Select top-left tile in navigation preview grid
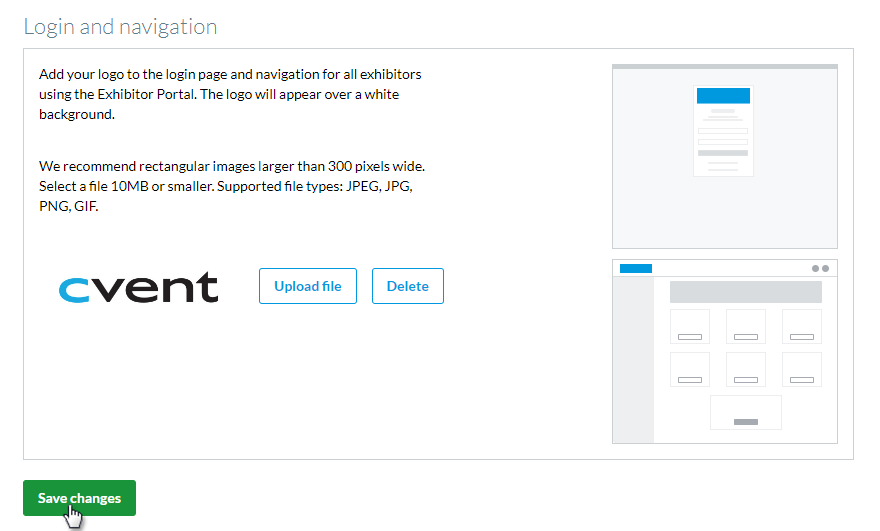The image size is (880, 531). (x=689, y=326)
